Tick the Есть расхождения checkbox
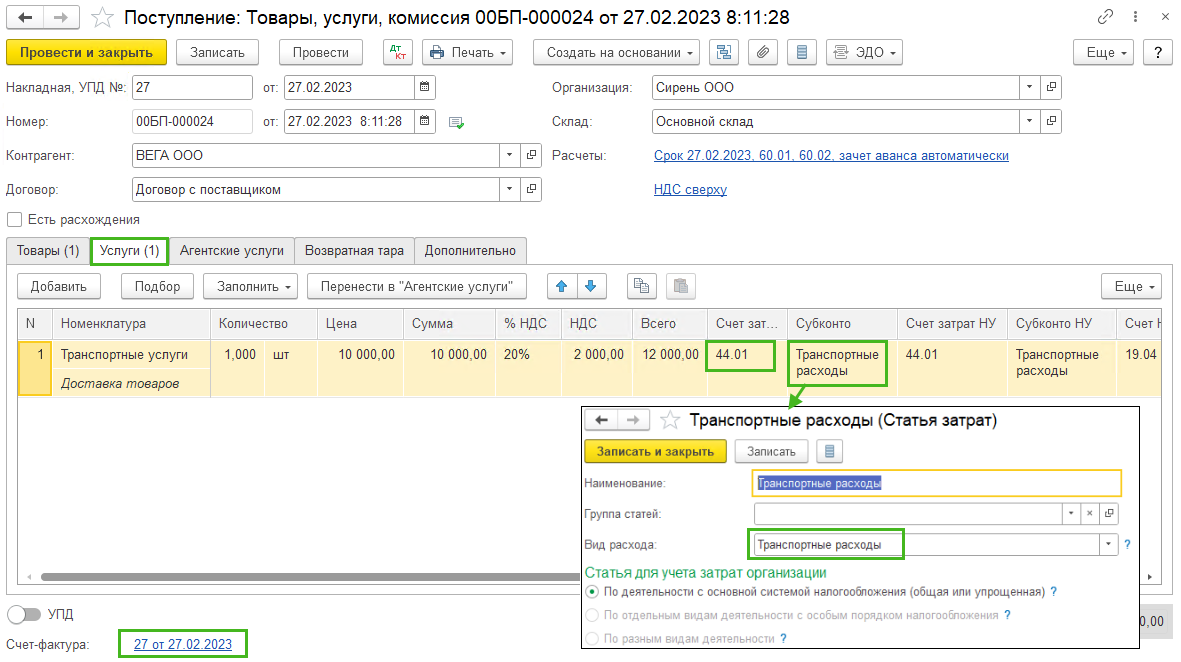 coord(14,220)
